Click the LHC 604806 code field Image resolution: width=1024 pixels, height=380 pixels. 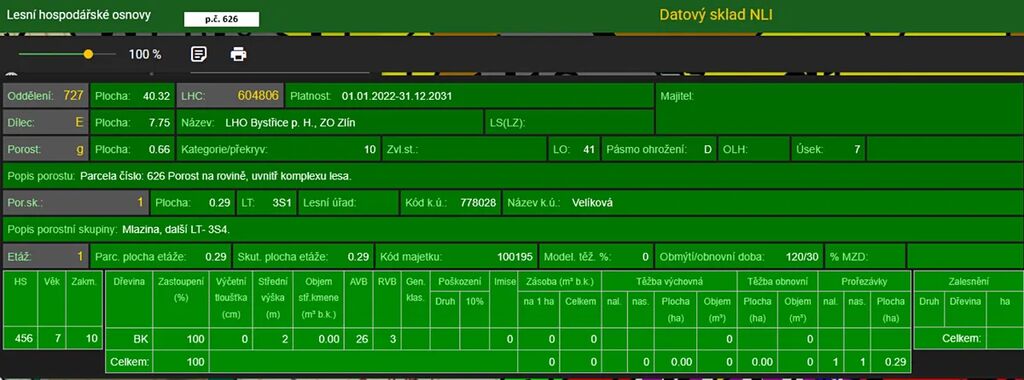(x=230, y=95)
